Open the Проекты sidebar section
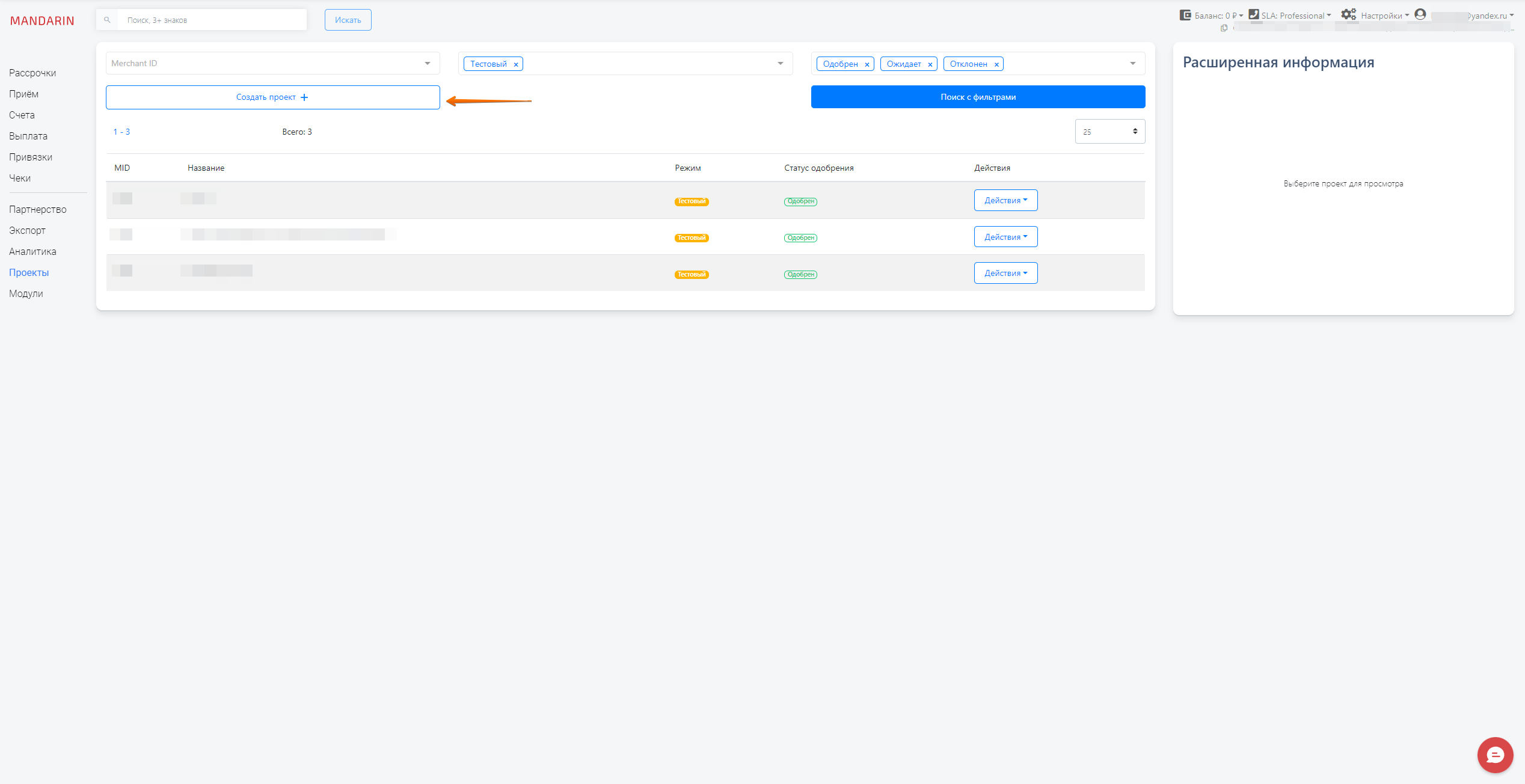This screenshot has height=784, width=1525. tap(29, 272)
